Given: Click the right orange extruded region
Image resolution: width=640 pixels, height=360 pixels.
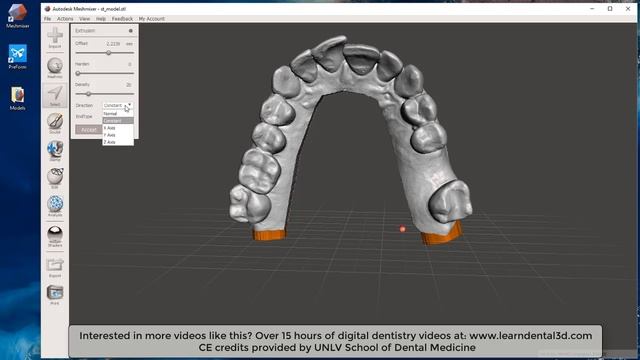Looking at the screenshot, I should coord(442,235).
